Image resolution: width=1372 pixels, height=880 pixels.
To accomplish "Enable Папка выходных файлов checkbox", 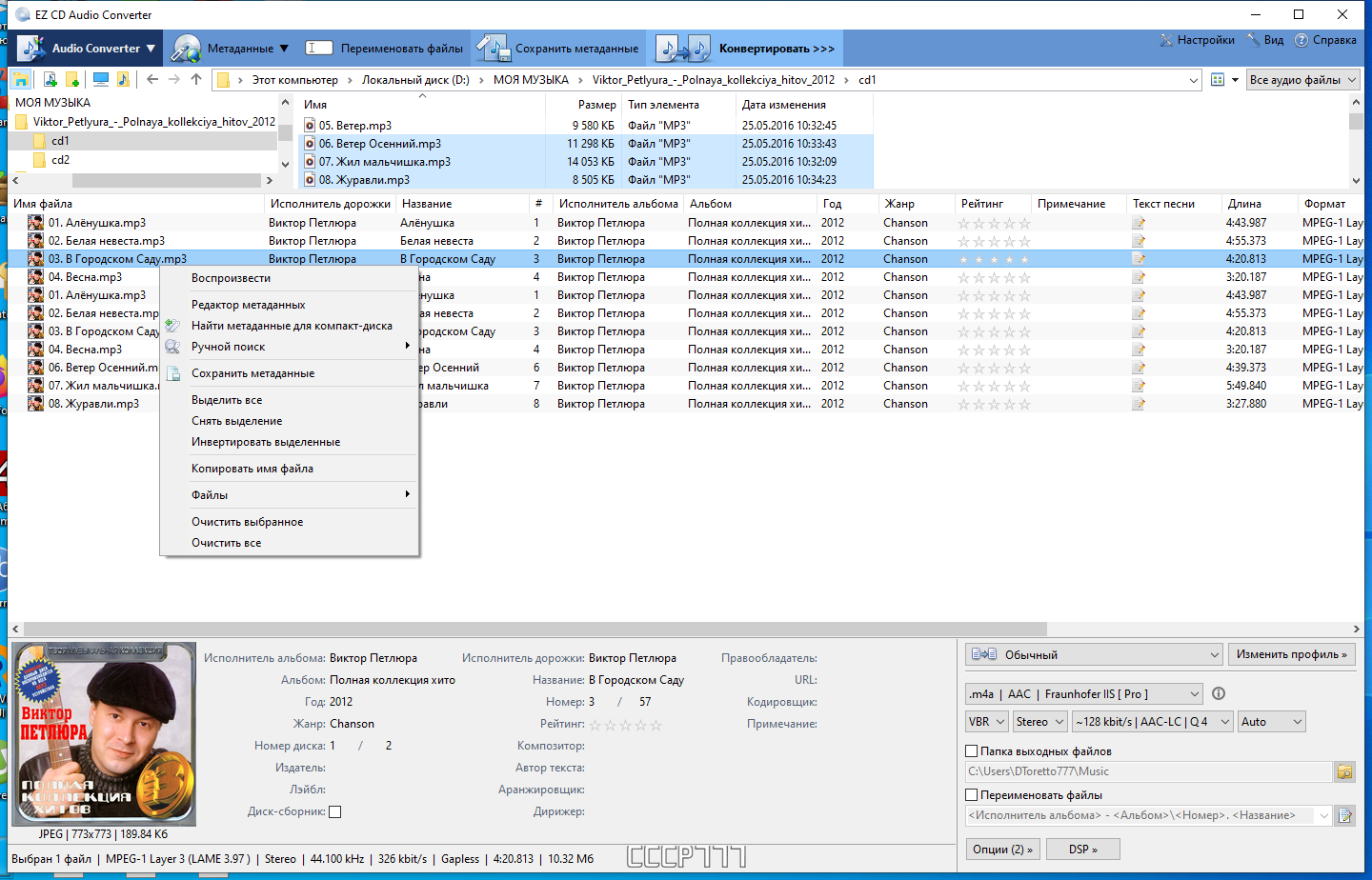I will [972, 751].
